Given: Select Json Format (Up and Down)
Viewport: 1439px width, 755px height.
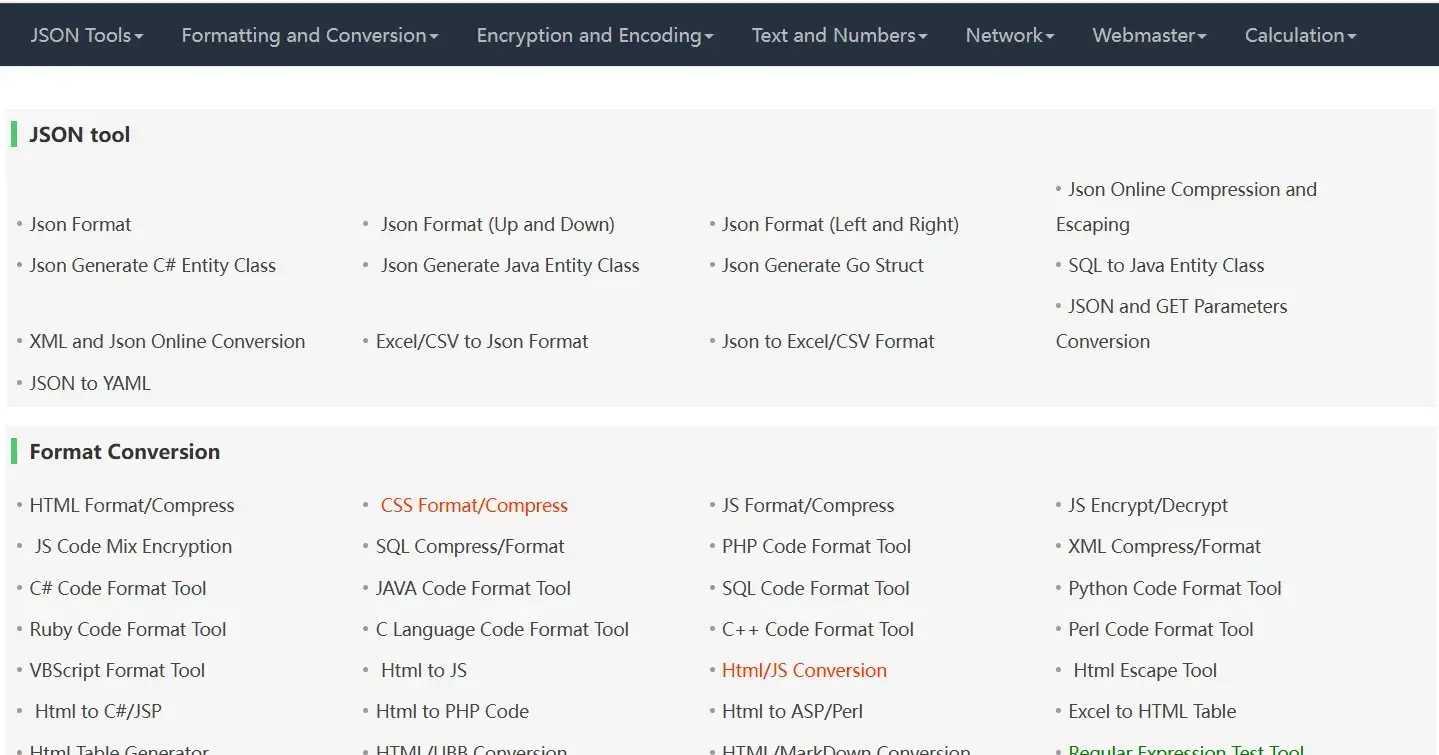Looking at the screenshot, I should pos(498,224).
